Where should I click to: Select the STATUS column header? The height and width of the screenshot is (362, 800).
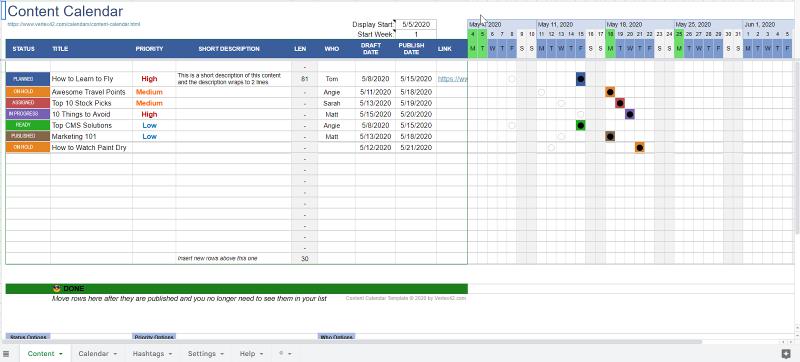24,49
